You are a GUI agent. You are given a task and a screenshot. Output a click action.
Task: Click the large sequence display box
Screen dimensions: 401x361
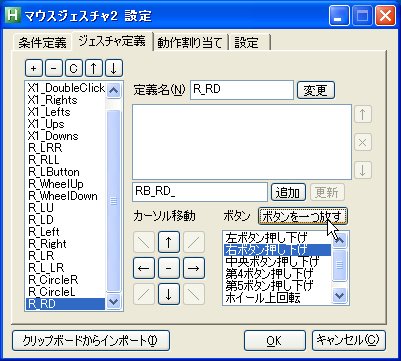point(242,142)
